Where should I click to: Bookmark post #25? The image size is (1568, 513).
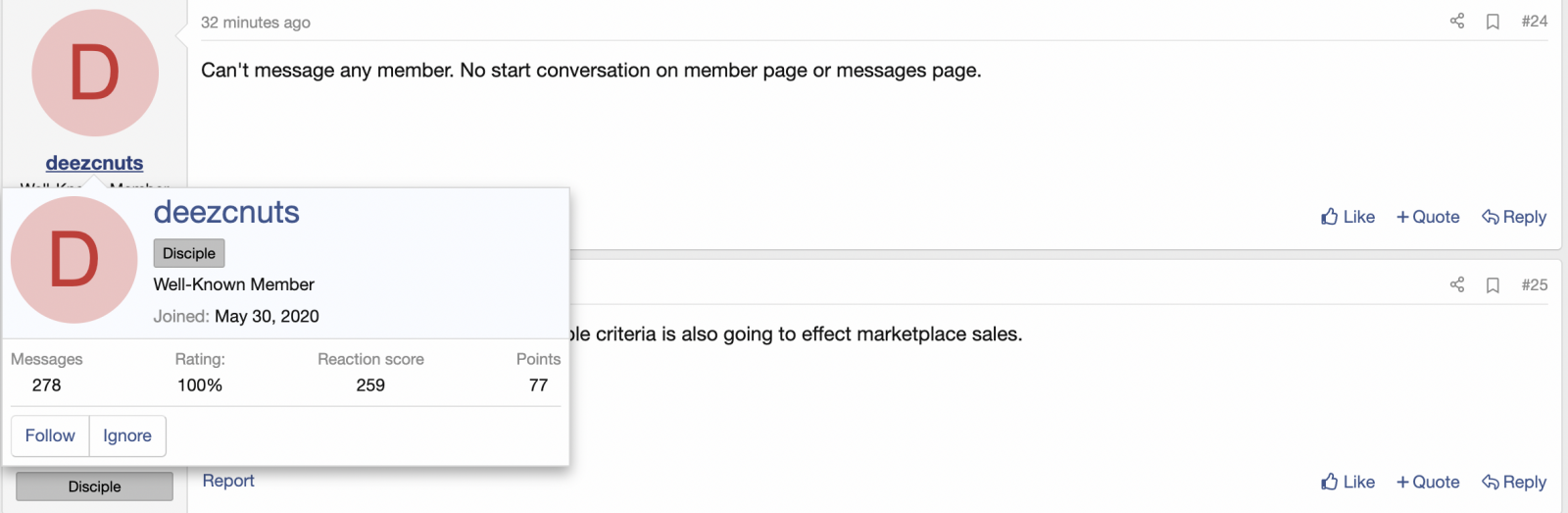coord(1493,285)
